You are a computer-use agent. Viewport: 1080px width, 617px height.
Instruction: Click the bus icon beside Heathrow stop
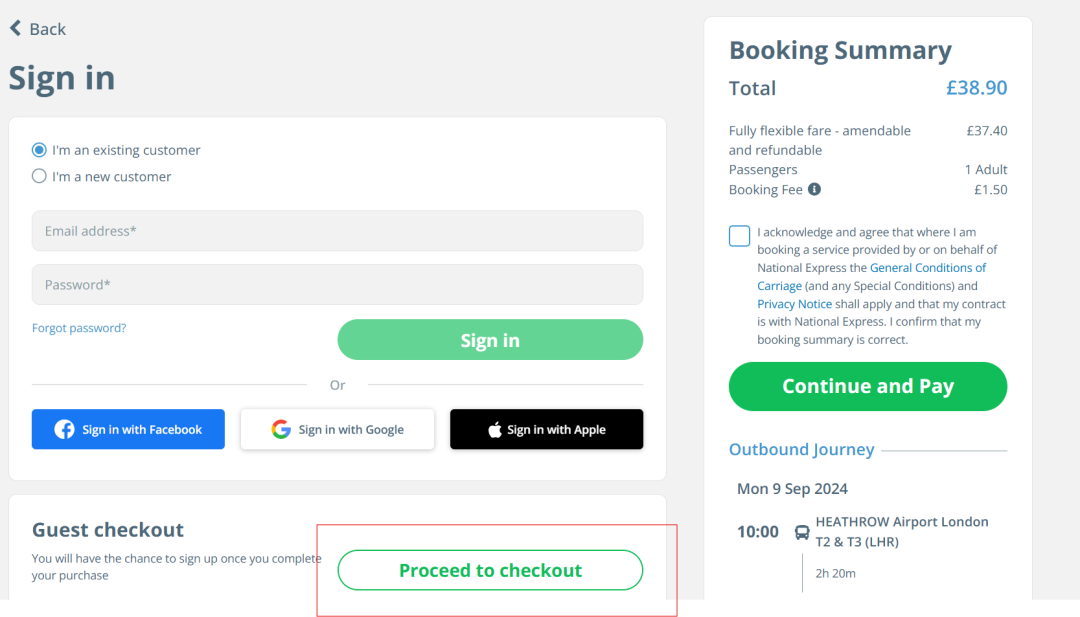point(802,532)
